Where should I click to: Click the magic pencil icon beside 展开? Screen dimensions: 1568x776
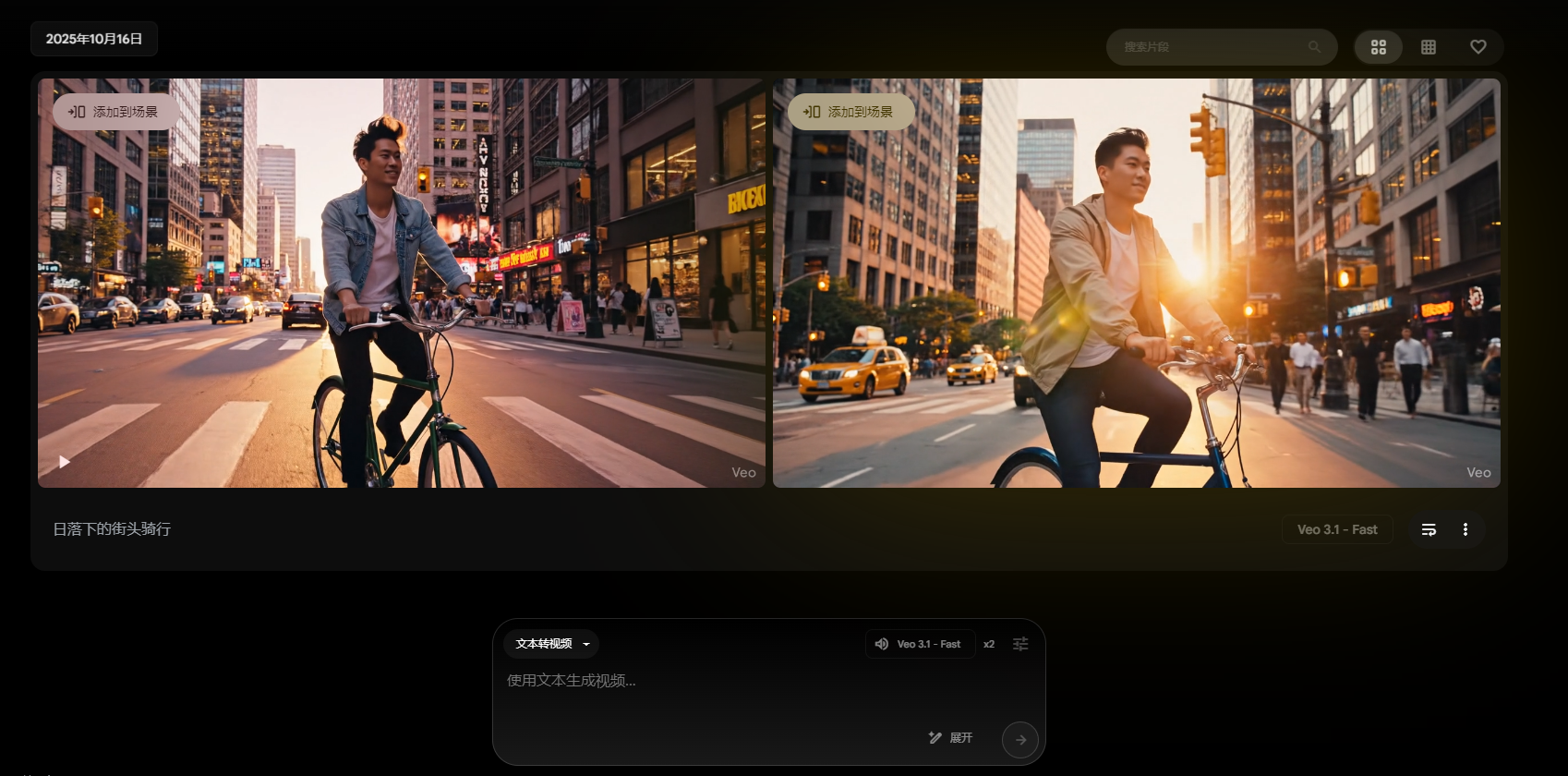pyautogui.click(x=935, y=738)
